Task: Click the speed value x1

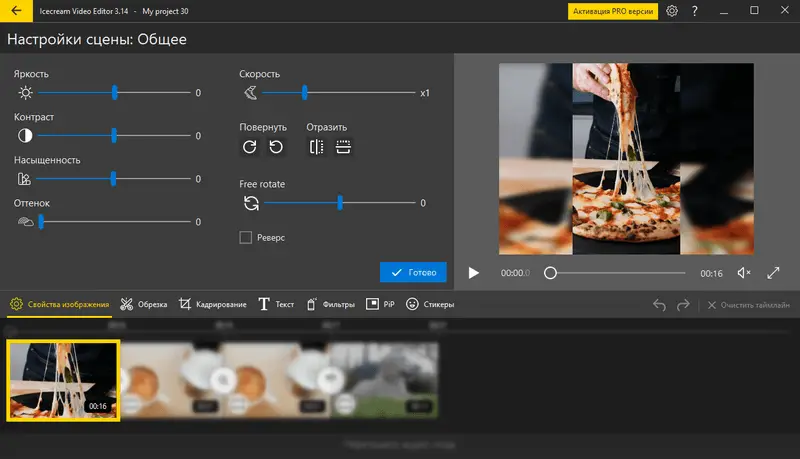Action: pos(425,93)
